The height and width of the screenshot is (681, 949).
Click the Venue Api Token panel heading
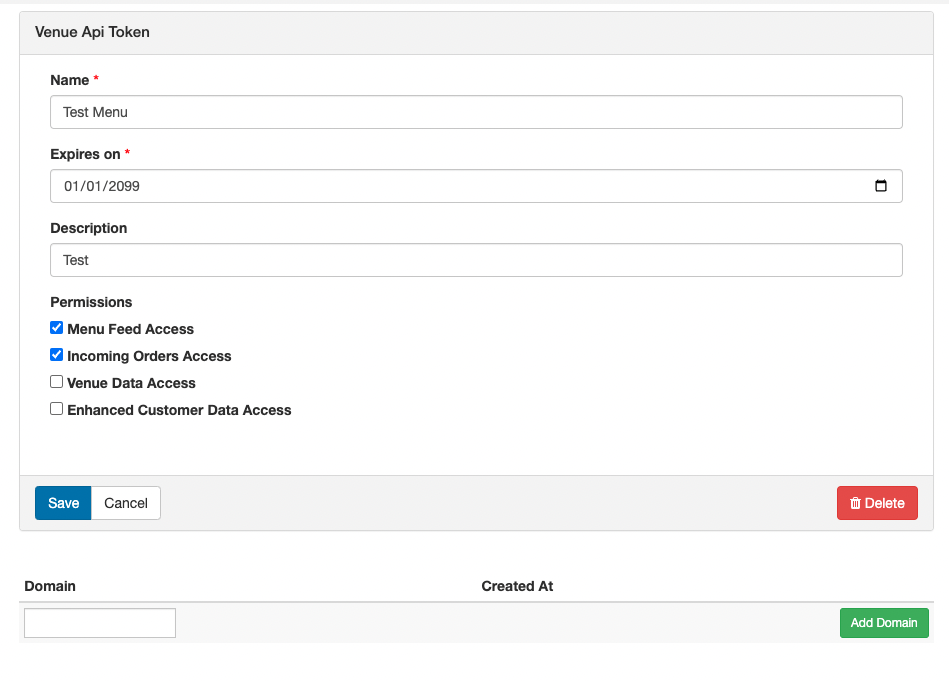pos(92,32)
